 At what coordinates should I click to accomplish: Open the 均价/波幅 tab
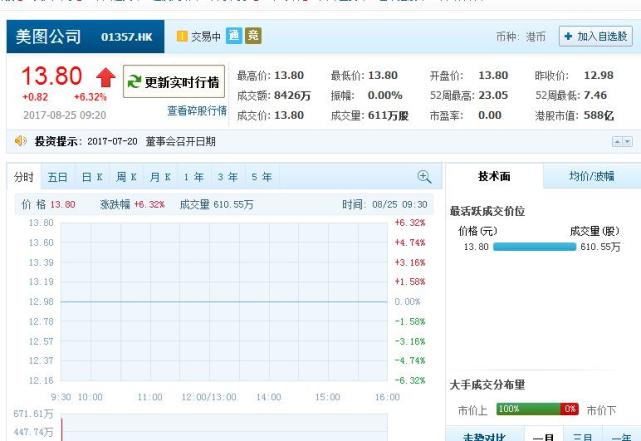592,176
